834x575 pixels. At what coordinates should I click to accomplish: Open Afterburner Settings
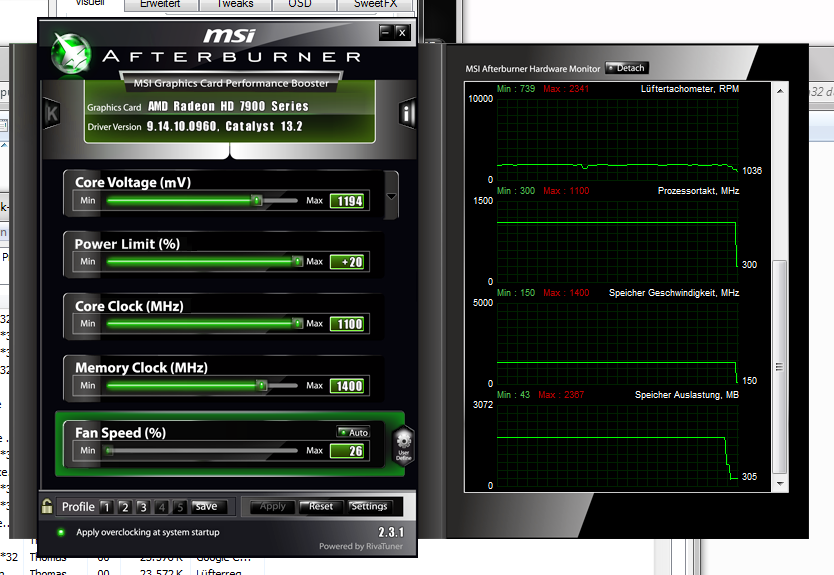(x=369, y=506)
